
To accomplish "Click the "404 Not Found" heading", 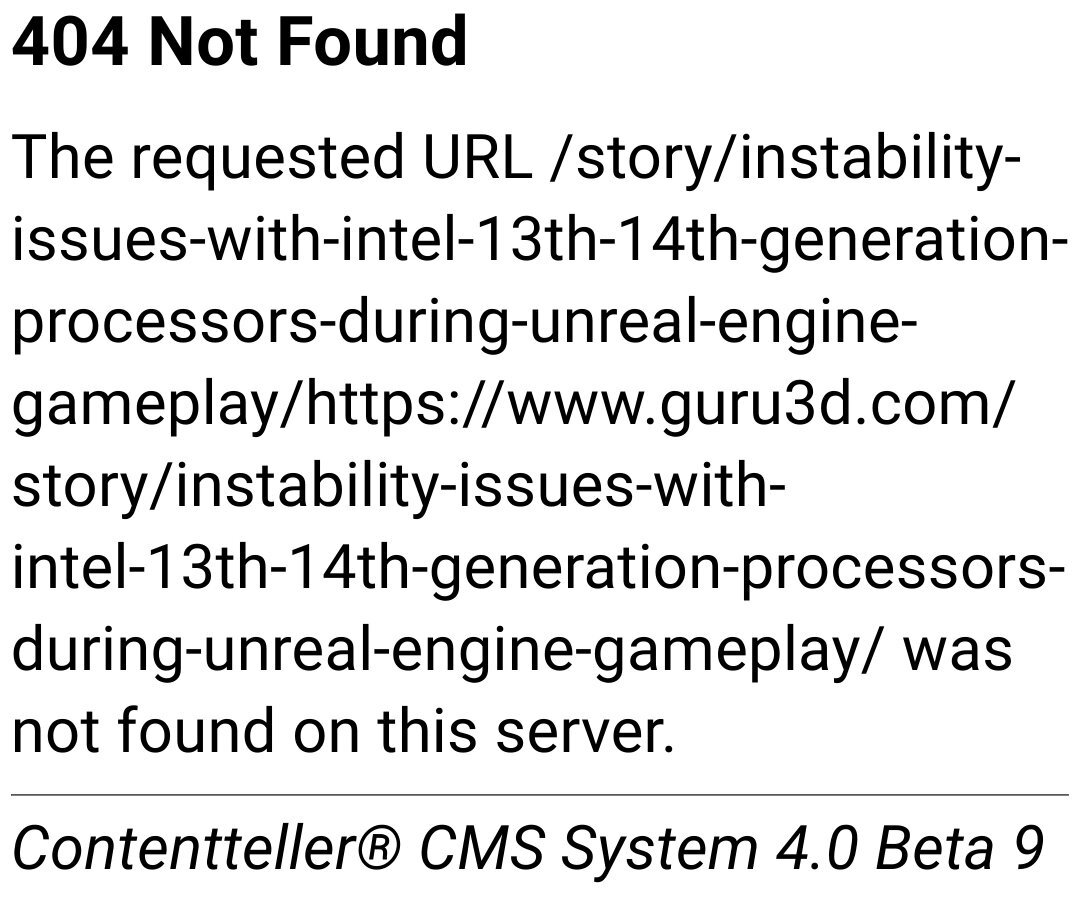I will click(240, 42).
